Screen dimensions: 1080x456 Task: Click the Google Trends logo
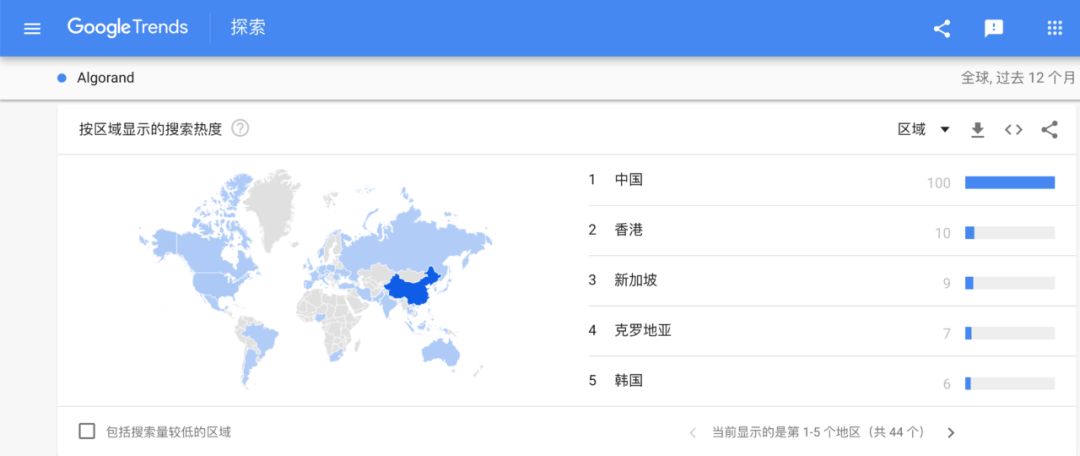pos(127,28)
